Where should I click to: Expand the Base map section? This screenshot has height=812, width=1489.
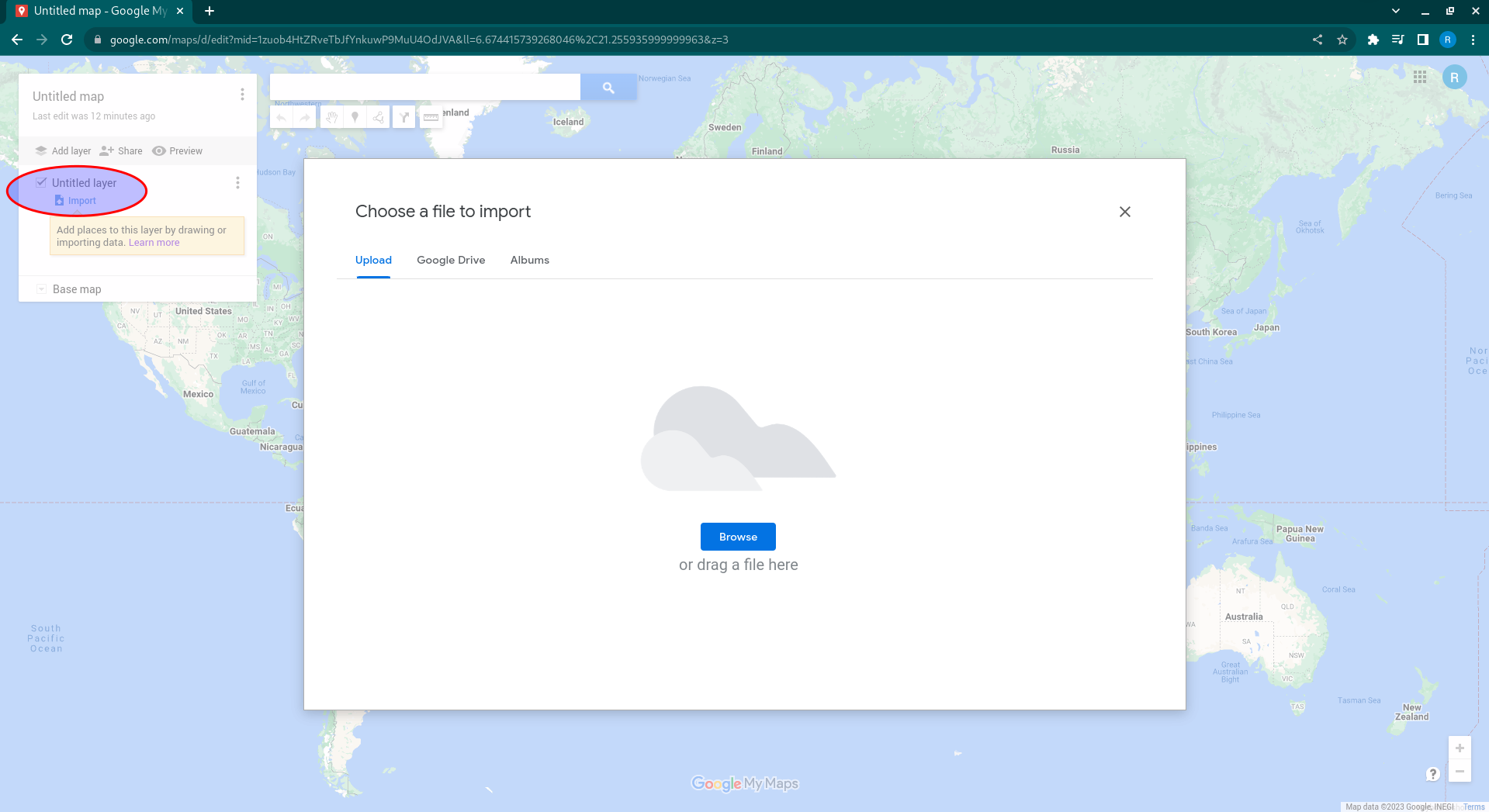point(42,289)
